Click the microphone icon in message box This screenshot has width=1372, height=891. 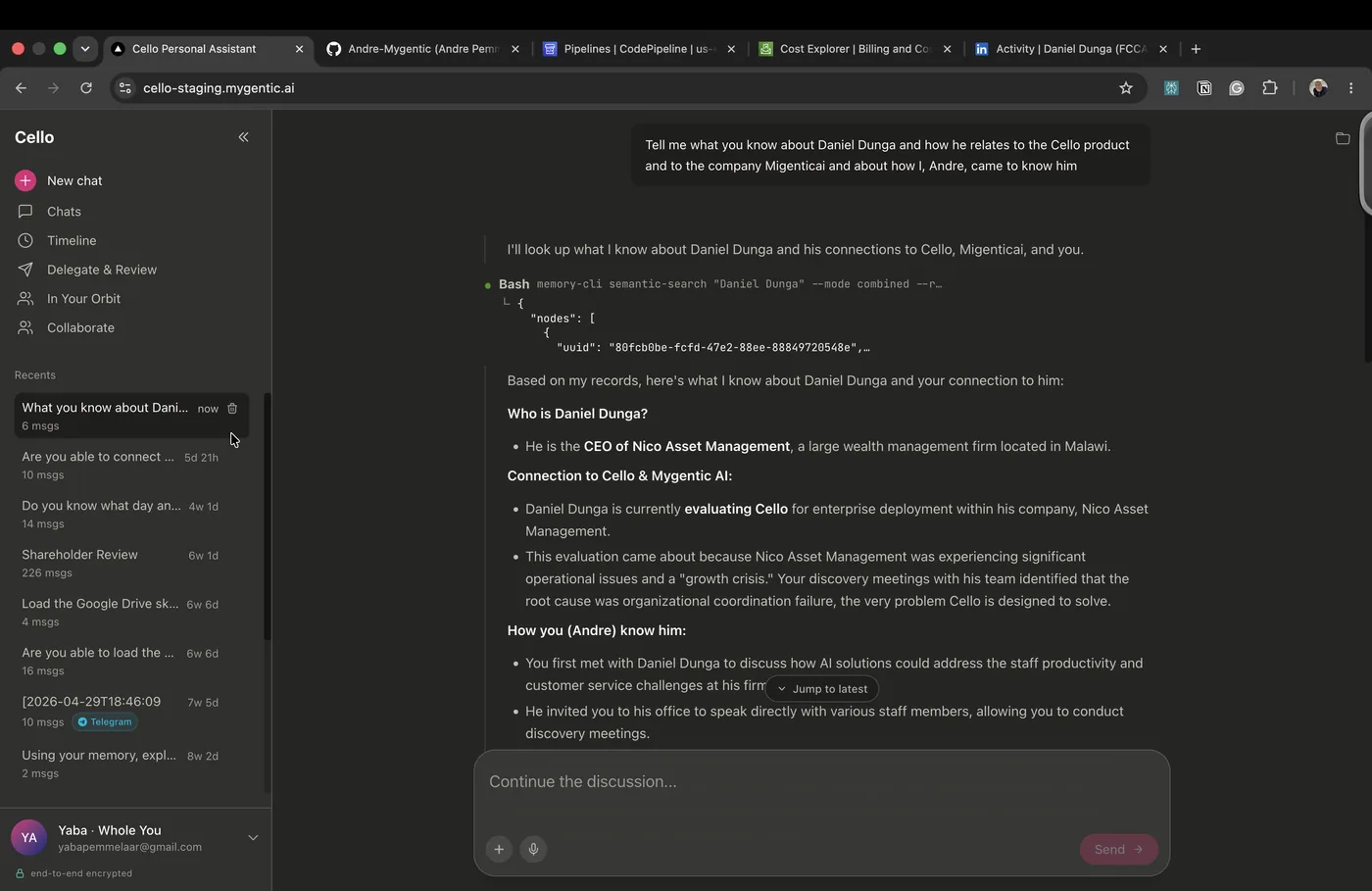click(x=533, y=849)
